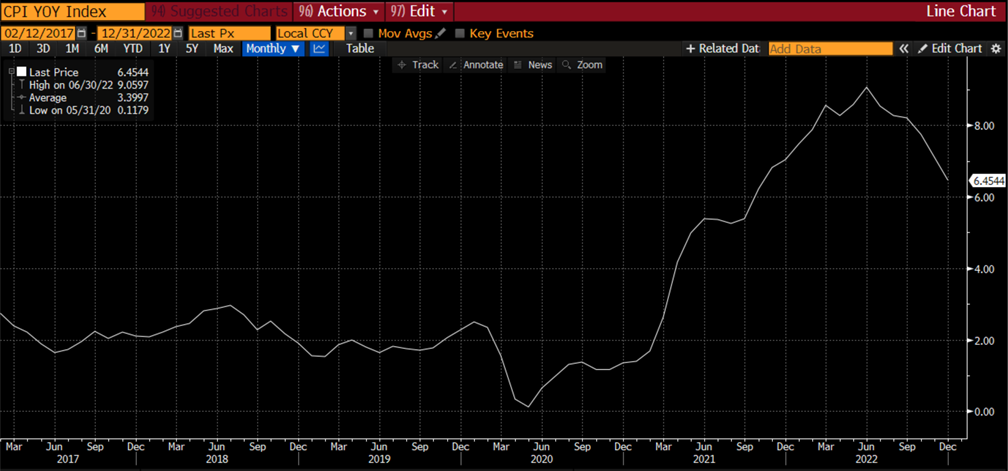Select the 1Y range tab

[x=164, y=48]
